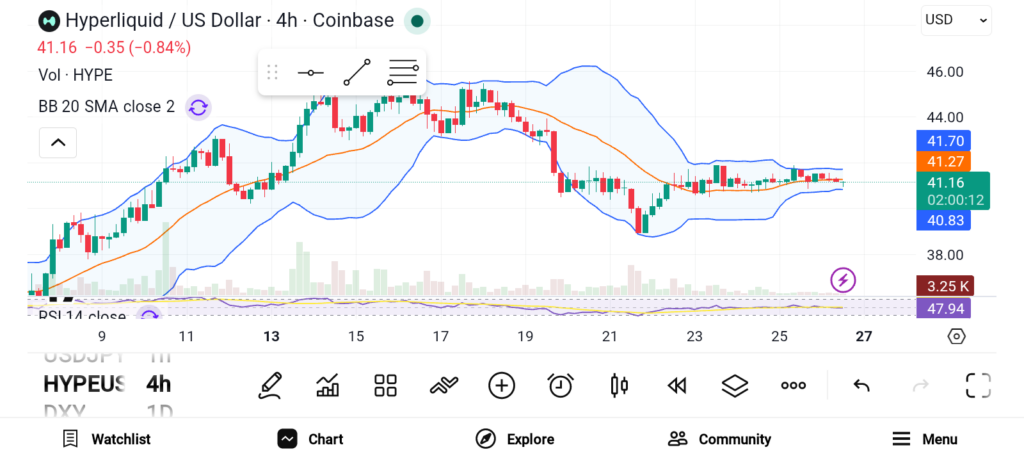Click the add symbol plus icon
The image size is (1024, 461).
tap(501, 386)
